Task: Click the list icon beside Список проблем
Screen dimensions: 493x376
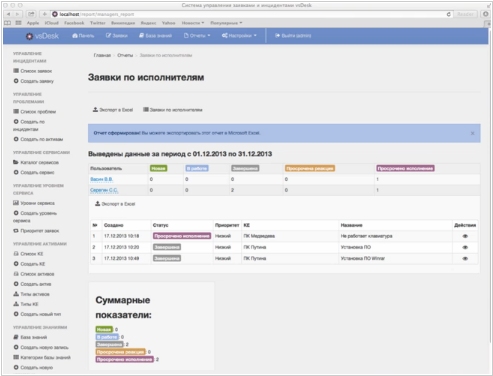Action: [16, 111]
